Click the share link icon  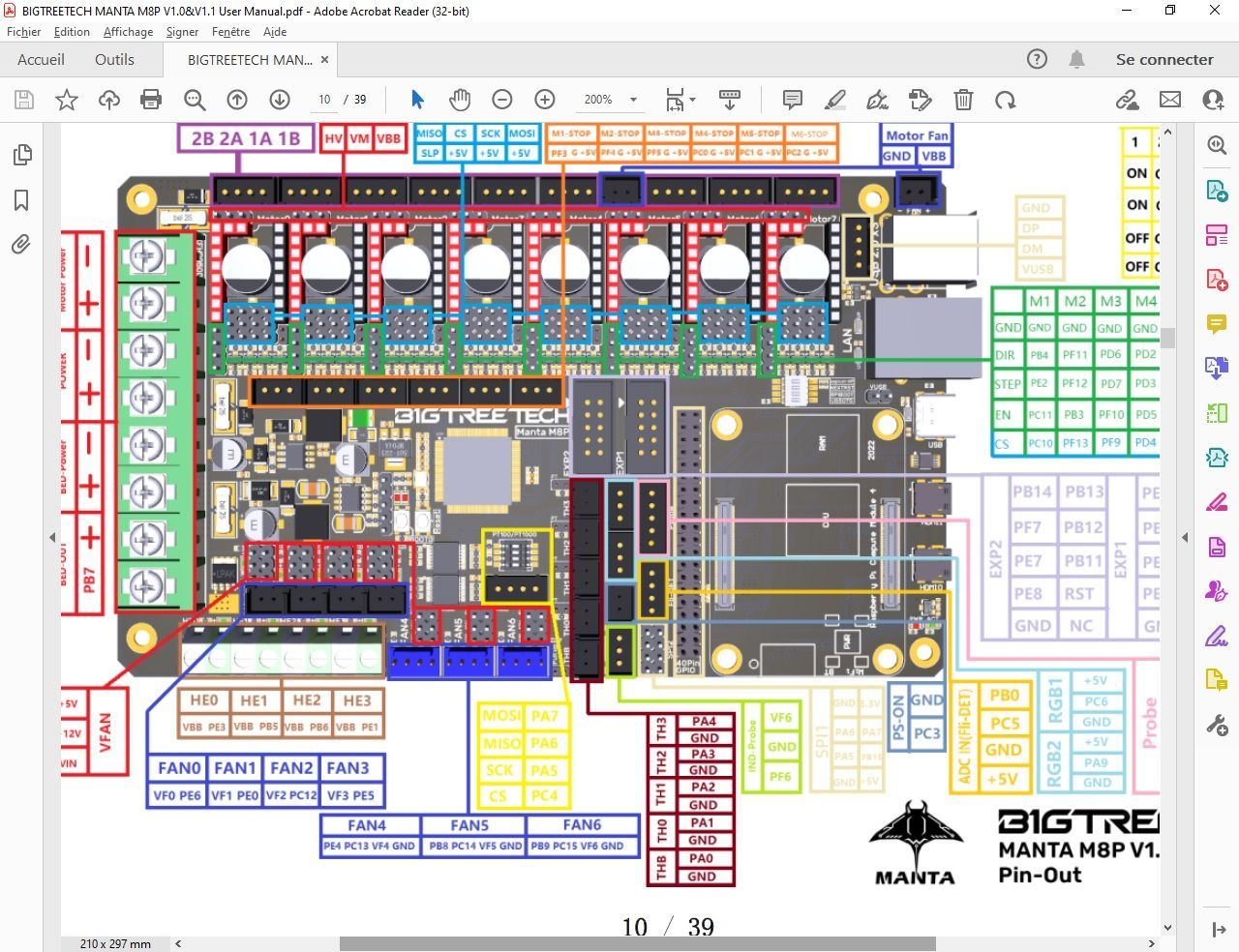(x=1127, y=100)
